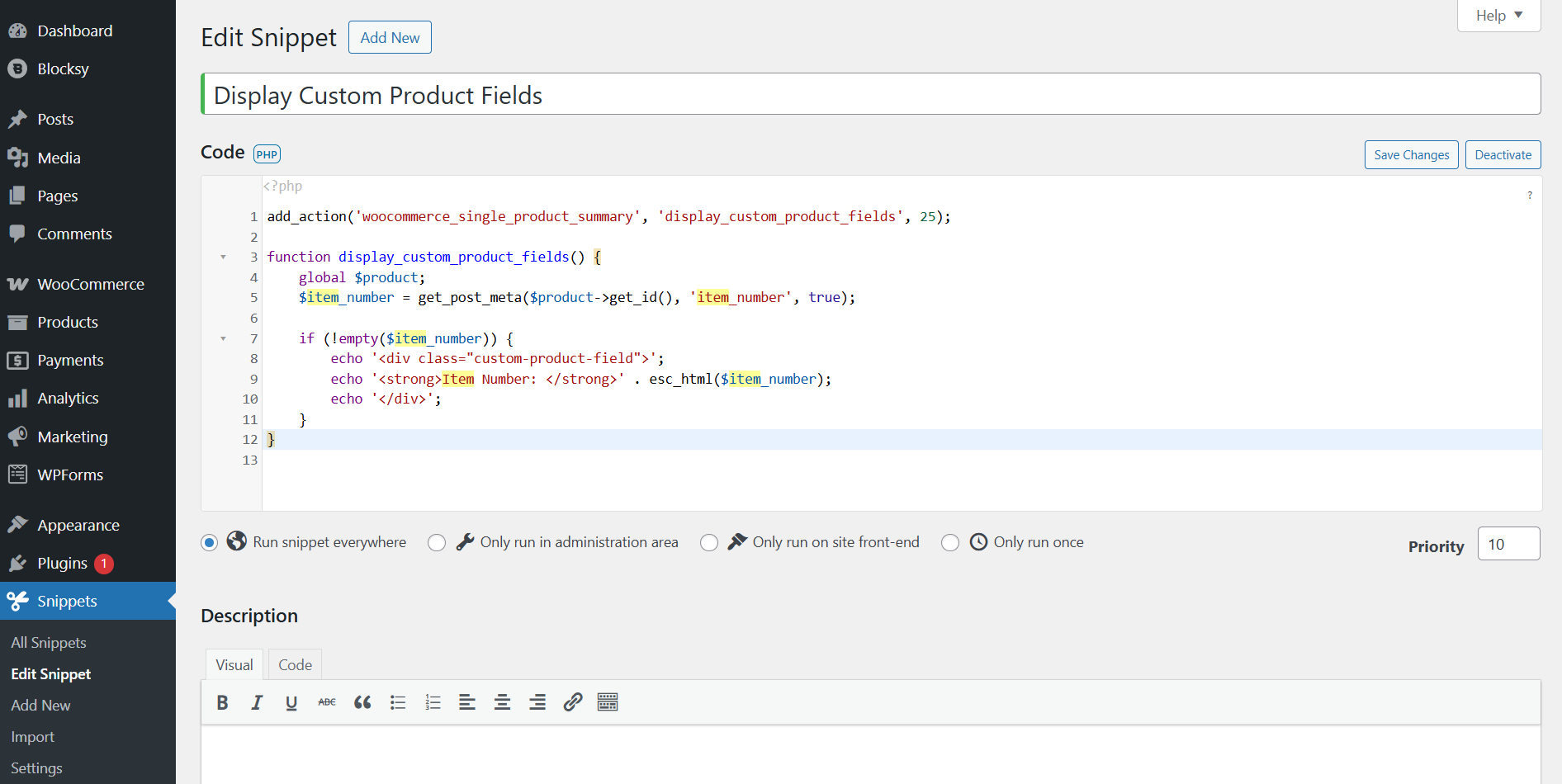1562x784 pixels.
Task: Insert link in description editor
Action: click(x=573, y=702)
